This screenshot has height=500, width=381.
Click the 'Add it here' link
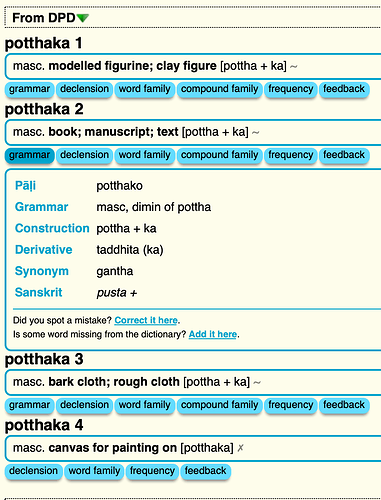coord(213,334)
